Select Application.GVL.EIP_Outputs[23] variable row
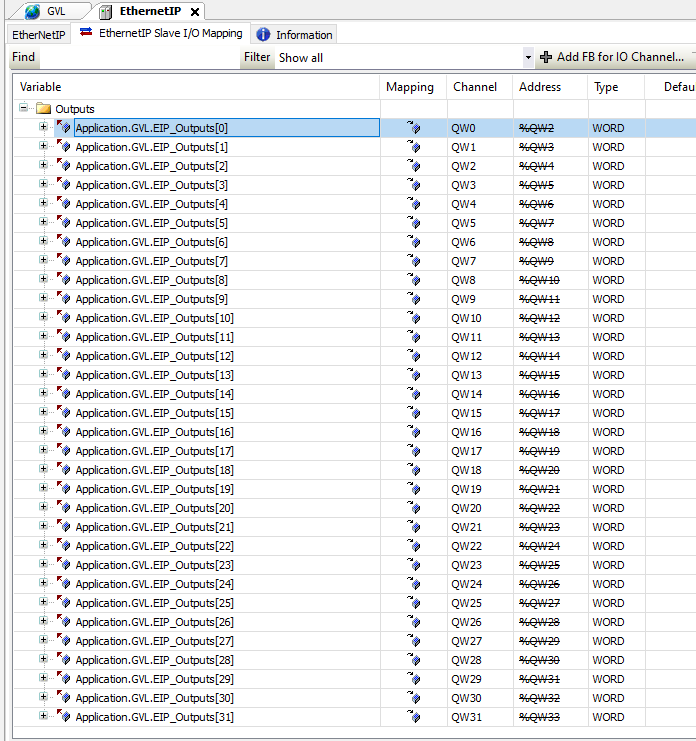696x741 pixels. [154, 565]
